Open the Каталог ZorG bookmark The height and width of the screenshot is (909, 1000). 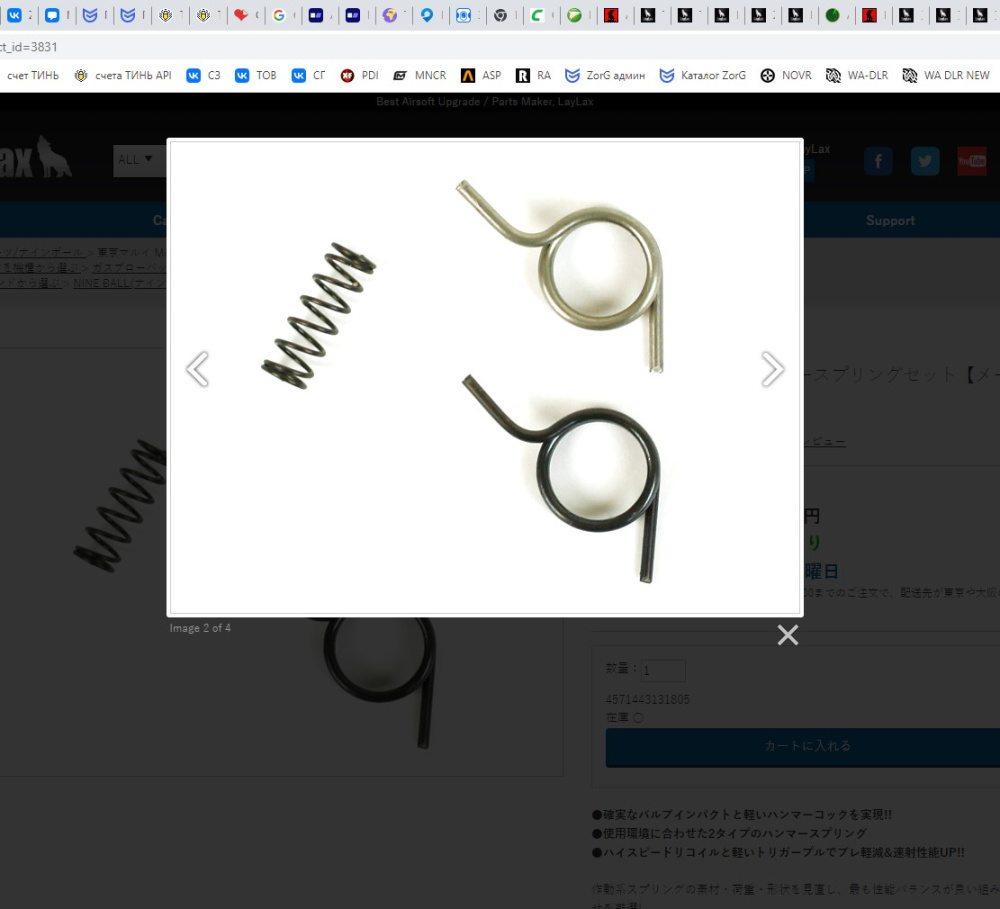[x=703, y=75]
